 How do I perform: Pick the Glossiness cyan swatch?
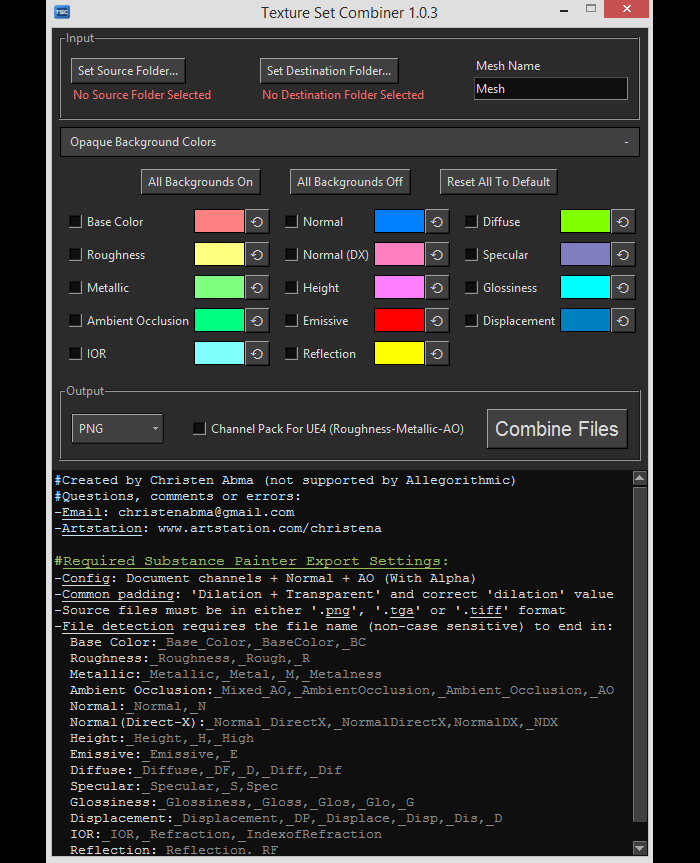[585, 287]
